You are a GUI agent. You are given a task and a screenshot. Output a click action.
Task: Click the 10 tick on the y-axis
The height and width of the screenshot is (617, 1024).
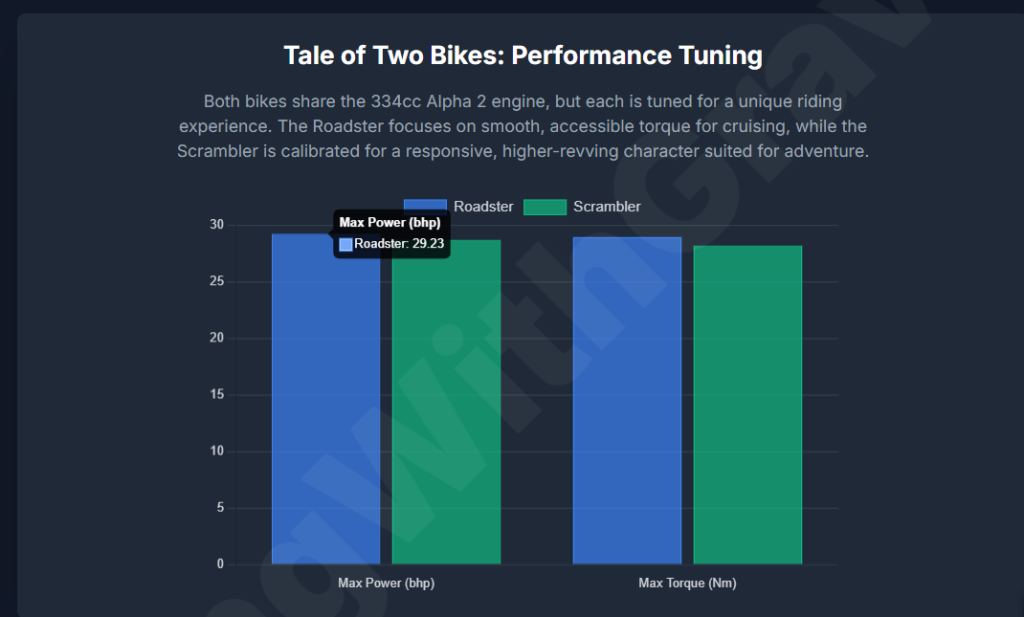[217, 451]
